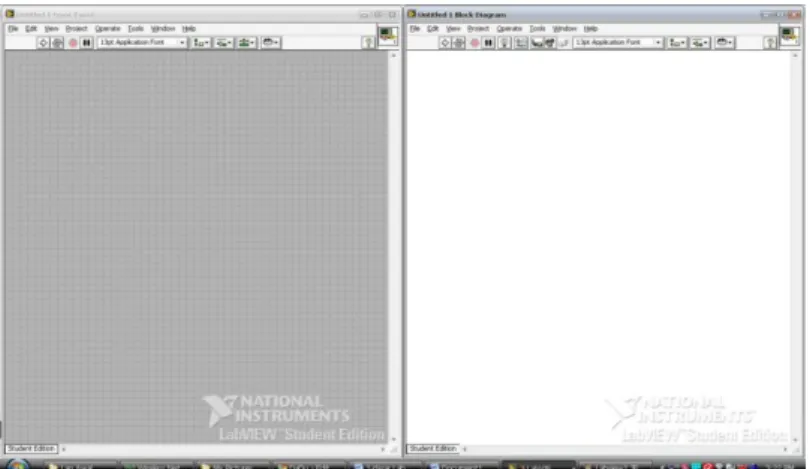Open Operate menu in Front Panel
Screen dimensions: 810x469
coord(107,28)
